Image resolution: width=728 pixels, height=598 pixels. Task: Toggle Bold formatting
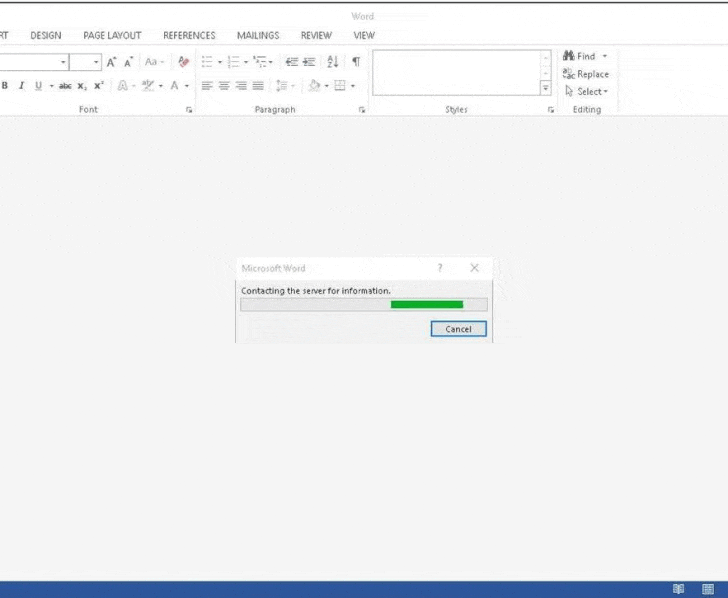coord(5,86)
